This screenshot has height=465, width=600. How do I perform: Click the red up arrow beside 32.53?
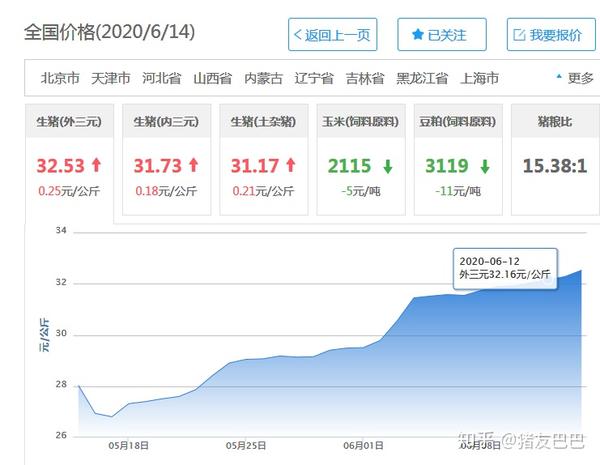point(96,165)
